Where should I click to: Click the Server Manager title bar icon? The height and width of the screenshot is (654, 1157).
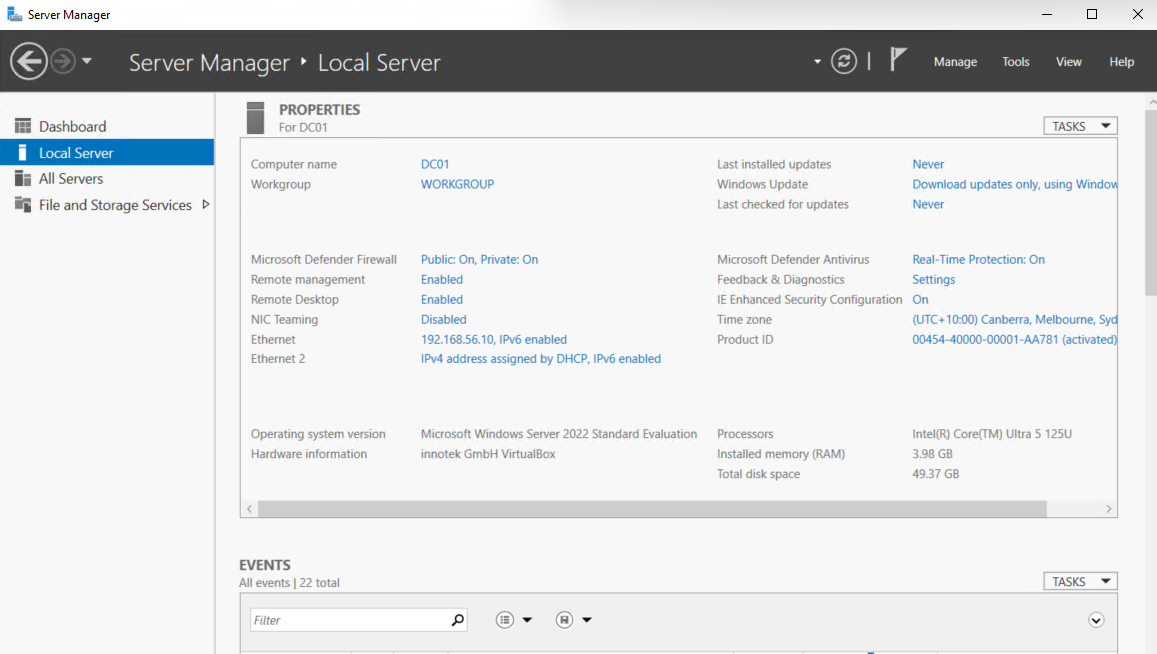pyautogui.click(x=14, y=14)
